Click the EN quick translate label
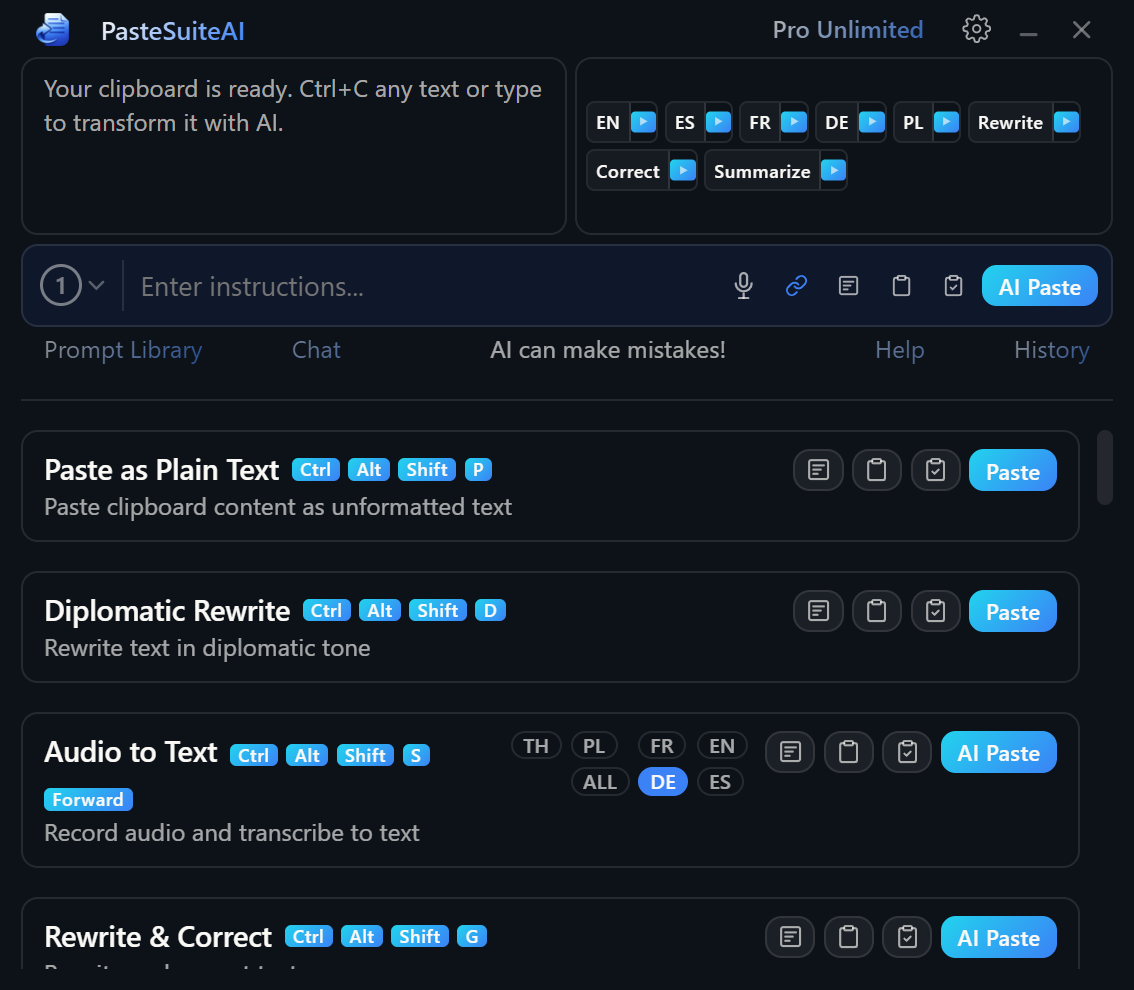The image size is (1134, 990). click(608, 122)
